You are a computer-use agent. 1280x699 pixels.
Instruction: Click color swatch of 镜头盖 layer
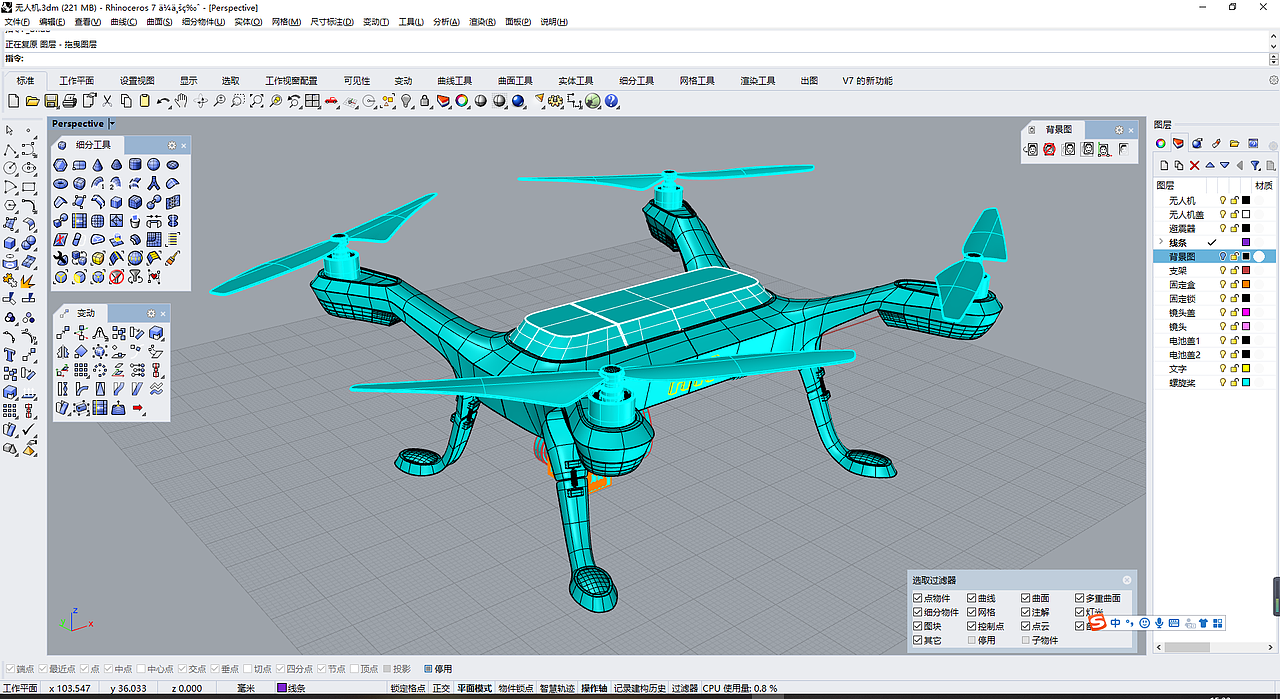point(1246,312)
